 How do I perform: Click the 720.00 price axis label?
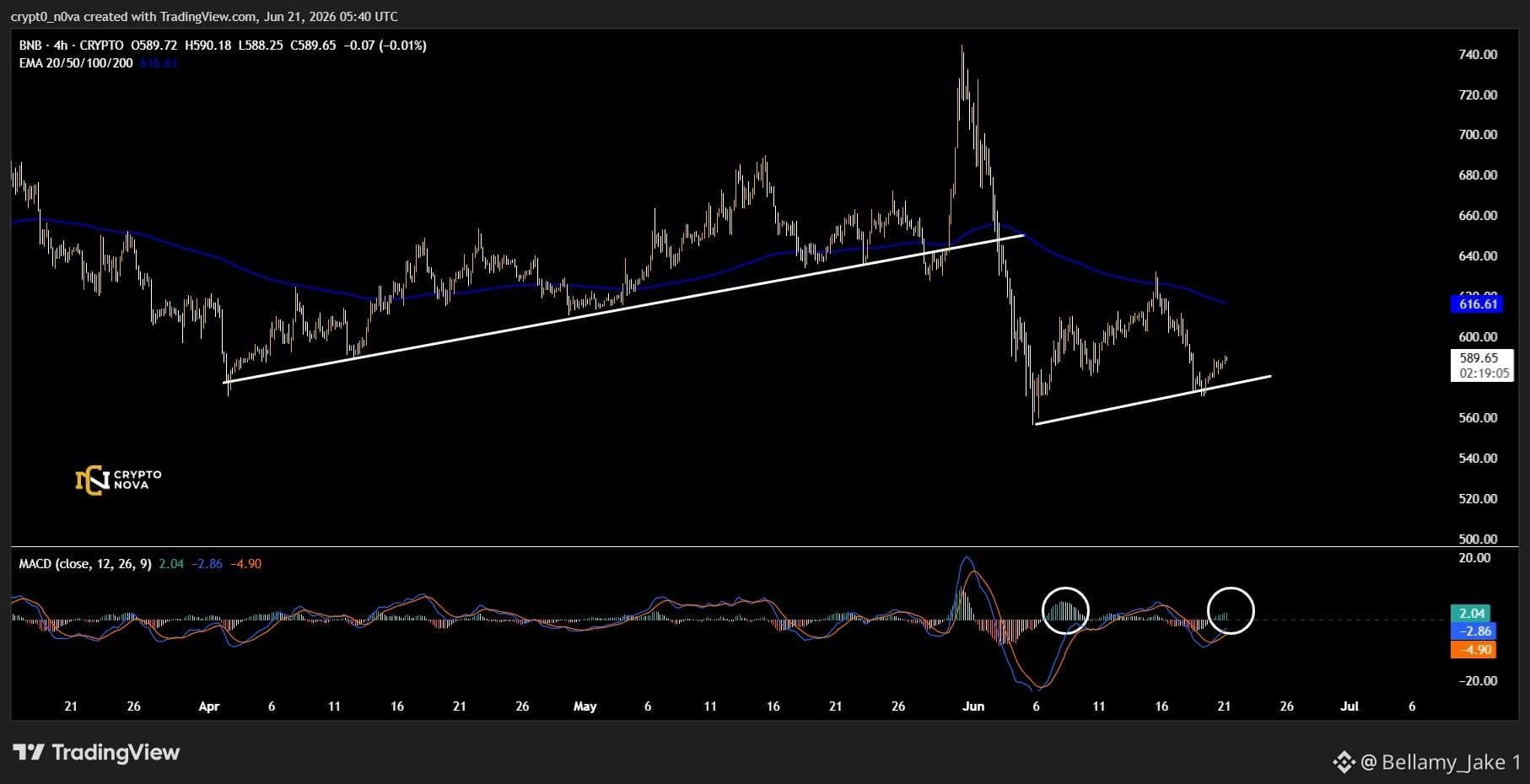pyautogui.click(x=1478, y=94)
